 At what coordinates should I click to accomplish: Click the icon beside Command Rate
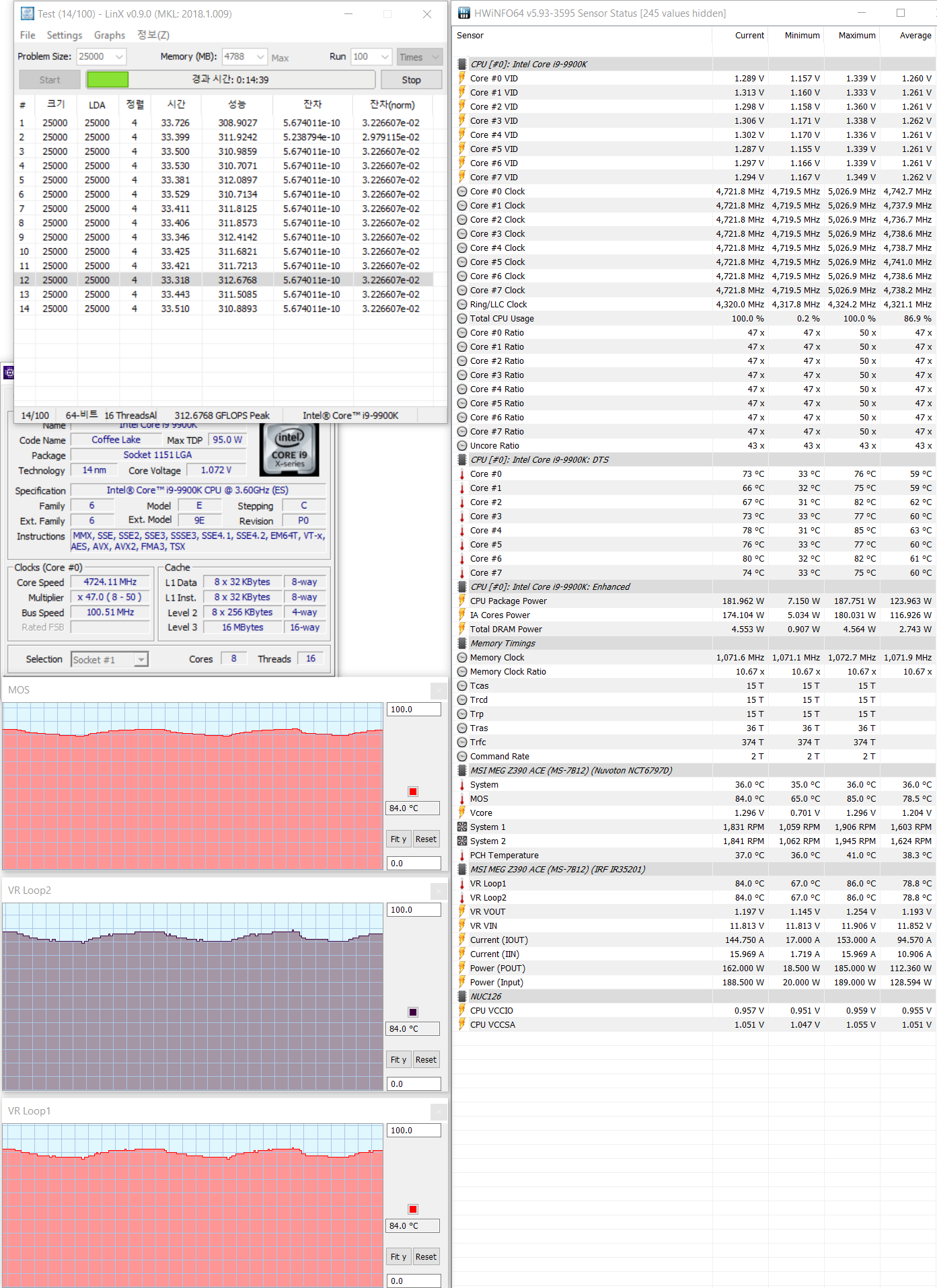click(x=462, y=757)
